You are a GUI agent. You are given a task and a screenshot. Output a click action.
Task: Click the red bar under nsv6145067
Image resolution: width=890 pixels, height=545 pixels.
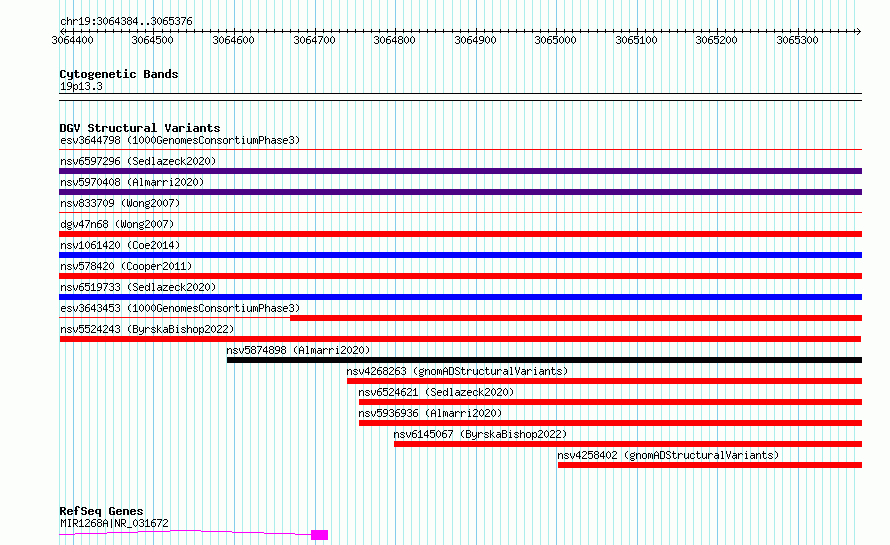628,444
